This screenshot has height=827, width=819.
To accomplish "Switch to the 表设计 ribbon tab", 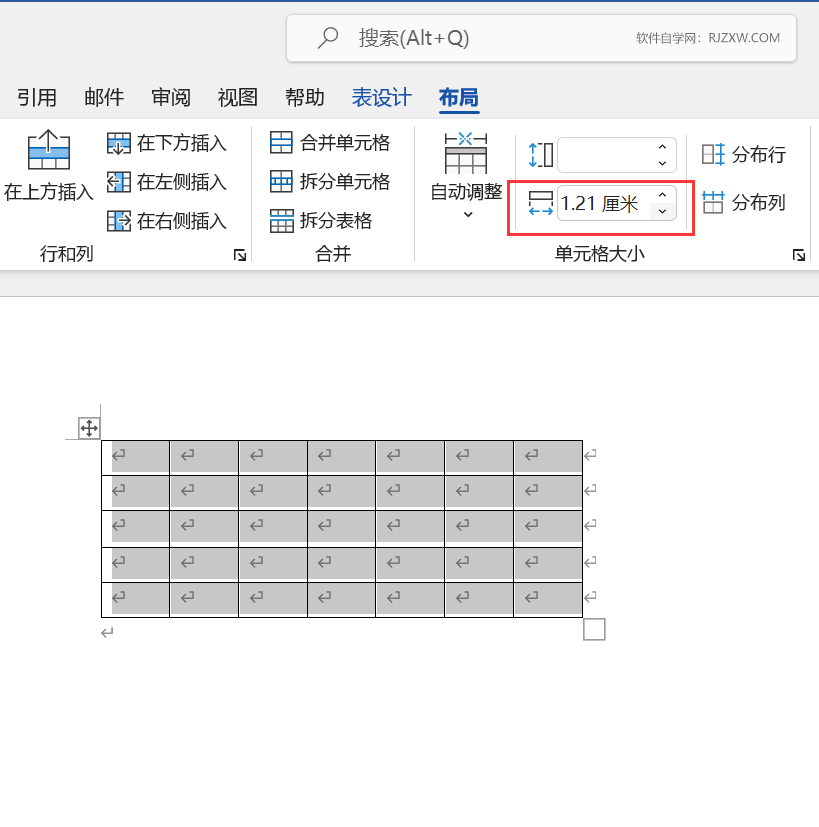I will (x=382, y=97).
